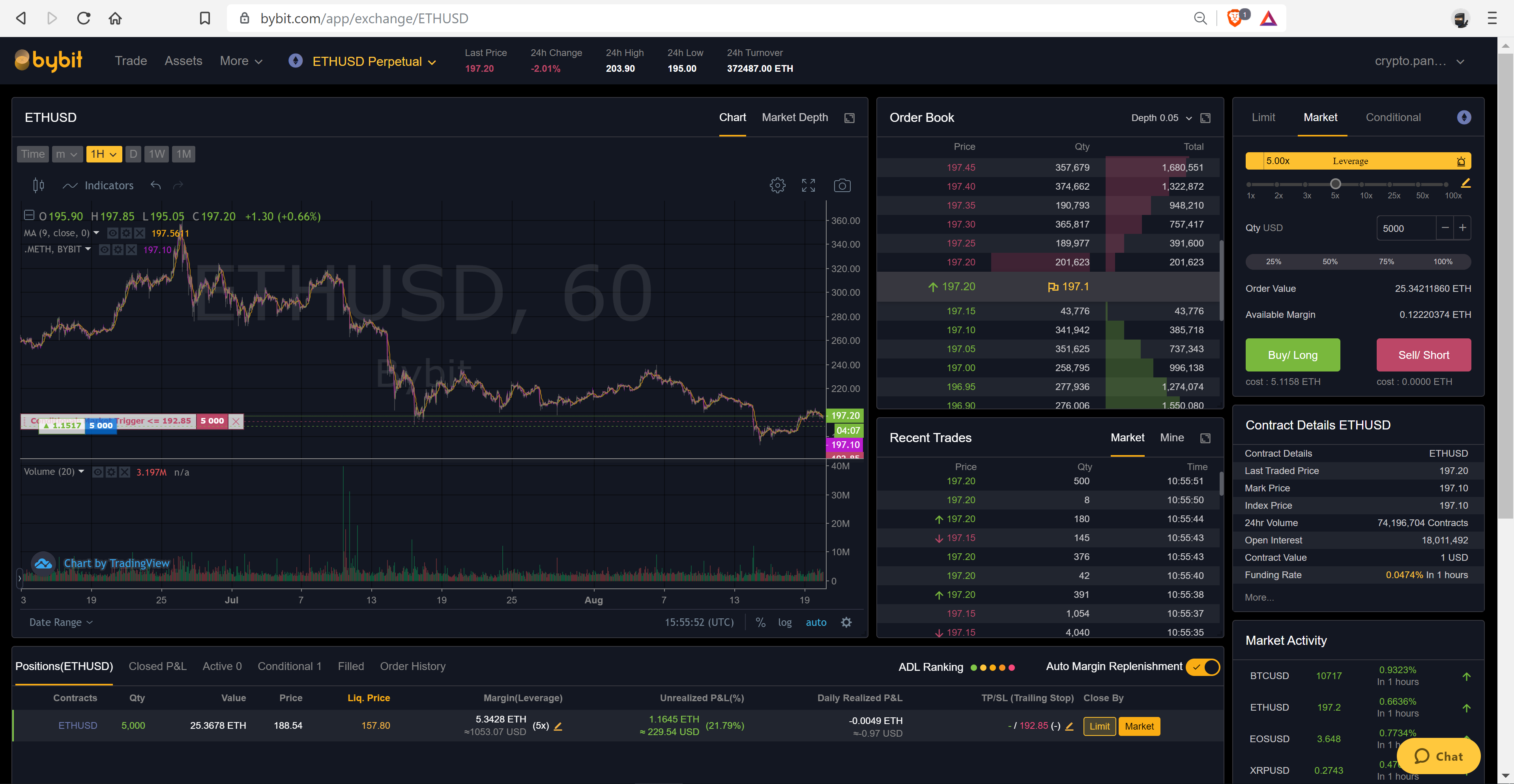The image size is (1514, 784).
Task: Collapse the chart legend with the minus box
Action: [x=28, y=215]
